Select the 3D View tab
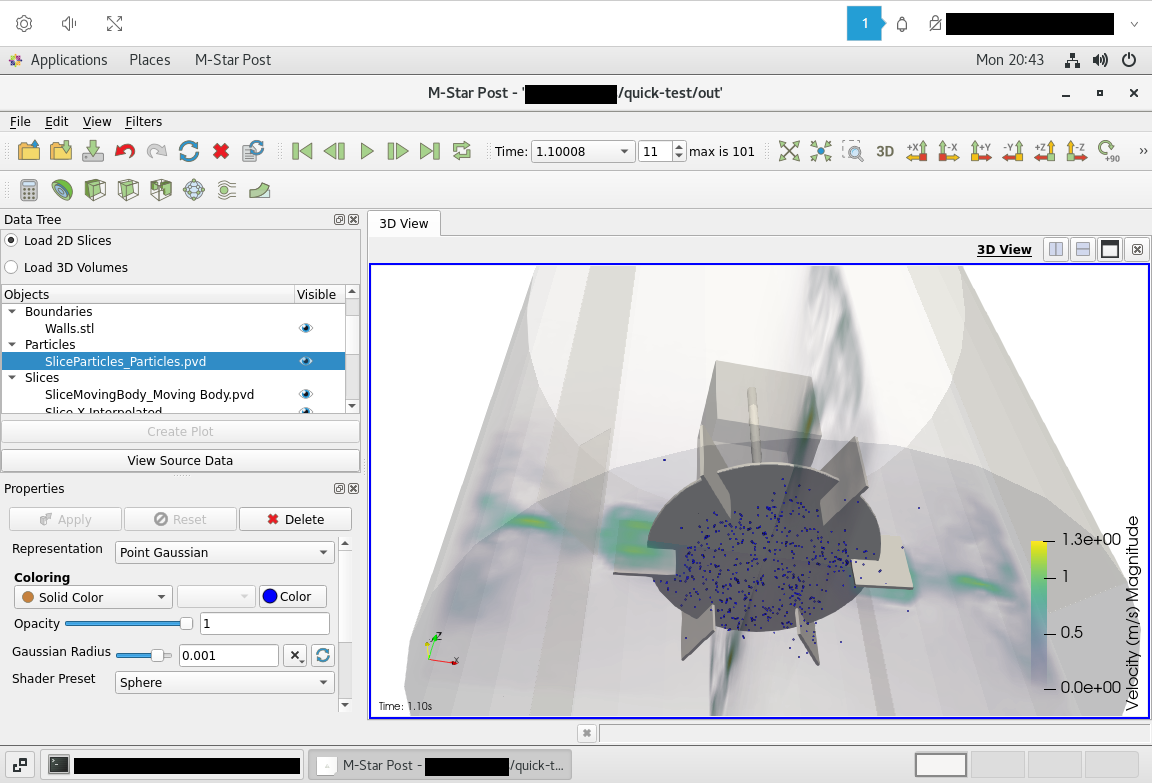 tap(403, 223)
